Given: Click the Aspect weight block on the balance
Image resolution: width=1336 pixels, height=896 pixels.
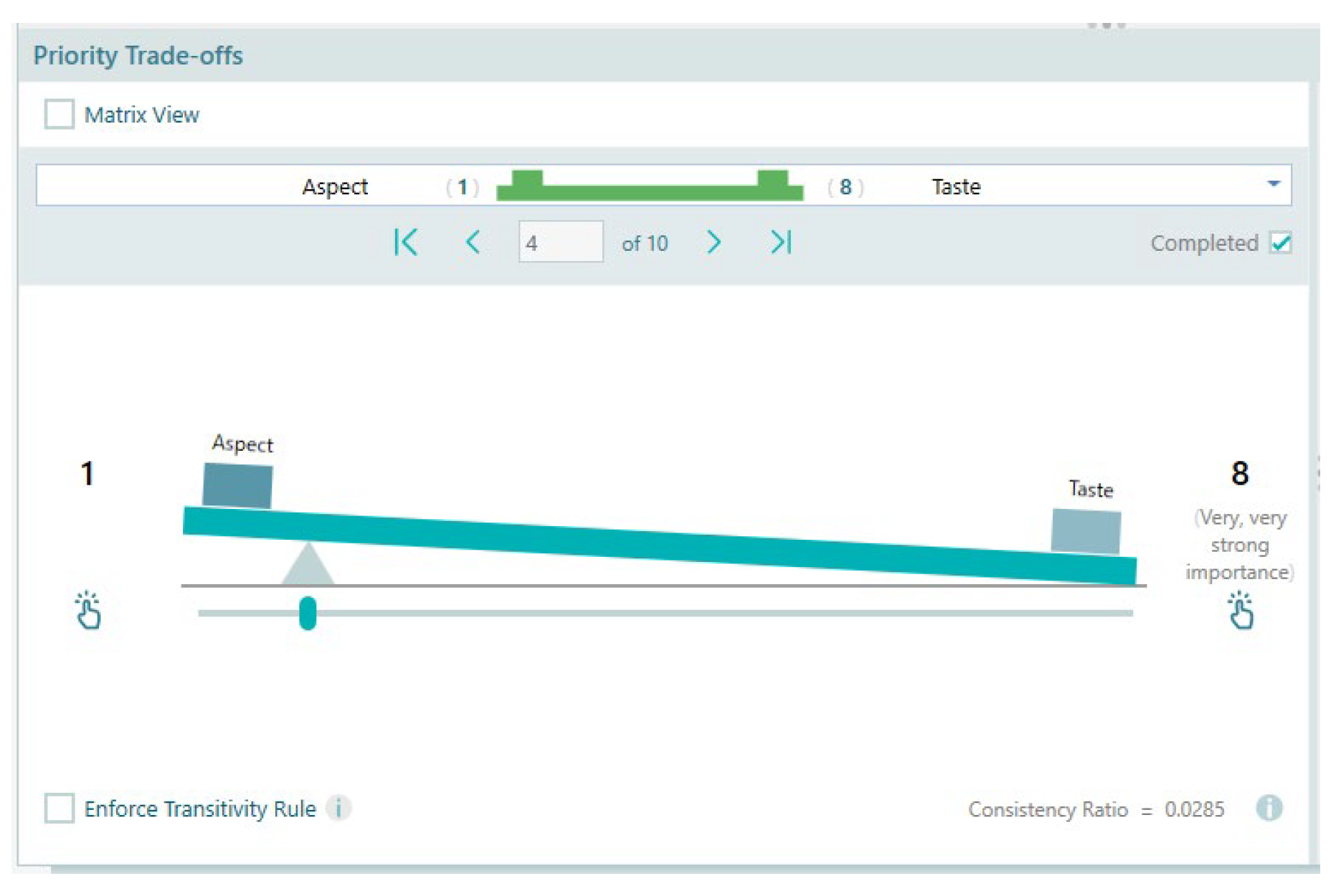Looking at the screenshot, I should coord(237,485).
